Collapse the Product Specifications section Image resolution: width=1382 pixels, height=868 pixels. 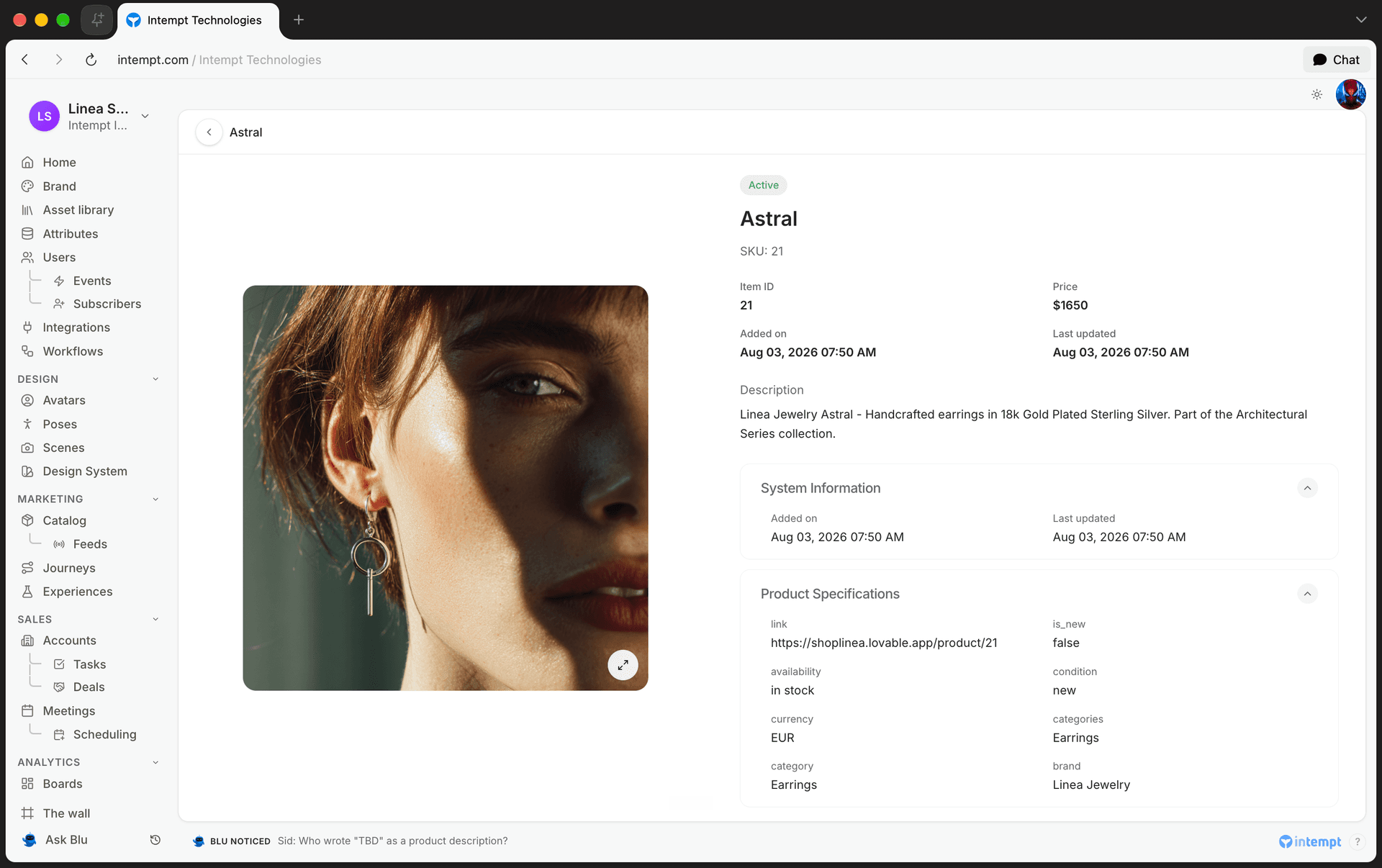1307,594
